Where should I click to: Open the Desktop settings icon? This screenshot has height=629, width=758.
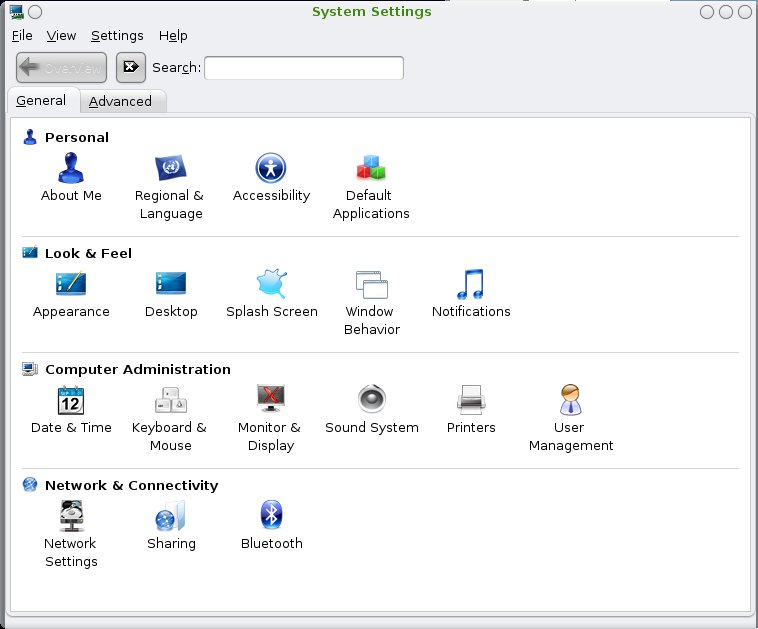pyautogui.click(x=171, y=285)
